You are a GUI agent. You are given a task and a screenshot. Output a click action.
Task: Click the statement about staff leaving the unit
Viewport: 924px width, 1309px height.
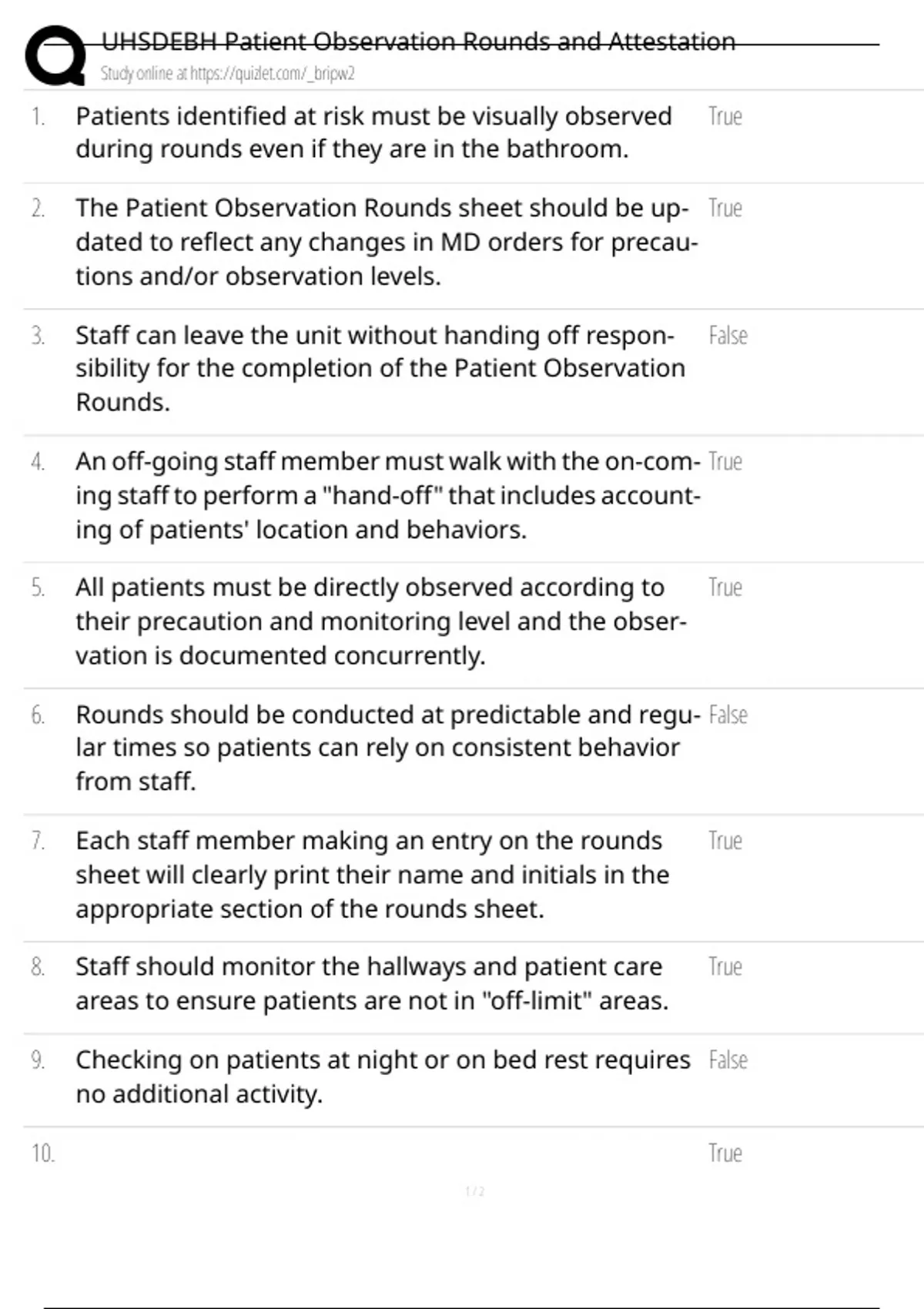(380, 369)
